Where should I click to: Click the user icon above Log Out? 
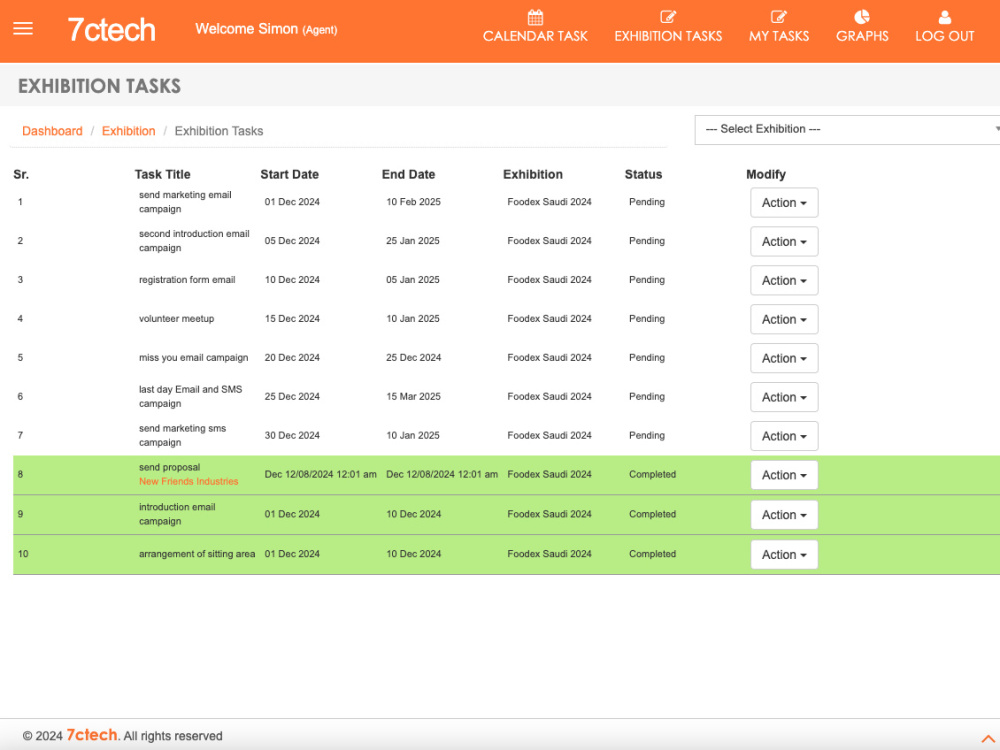(x=945, y=17)
